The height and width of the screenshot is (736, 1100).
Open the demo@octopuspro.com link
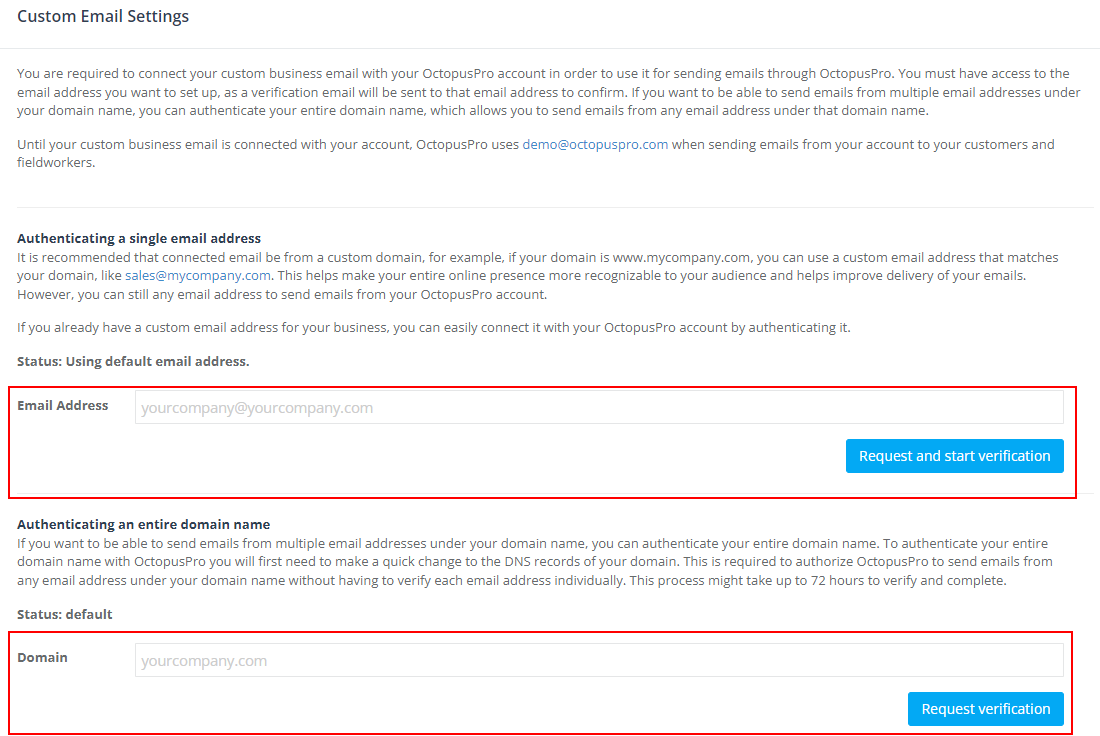point(595,144)
